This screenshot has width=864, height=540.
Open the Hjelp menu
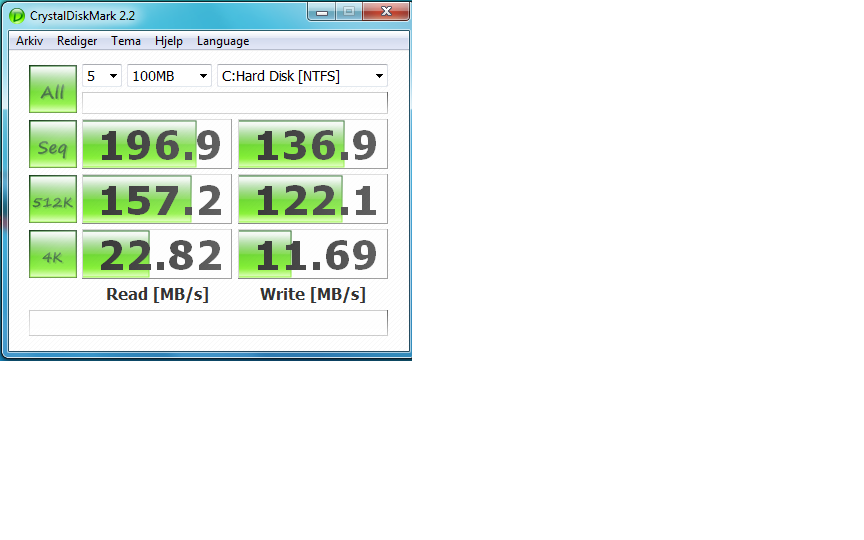click(x=169, y=41)
